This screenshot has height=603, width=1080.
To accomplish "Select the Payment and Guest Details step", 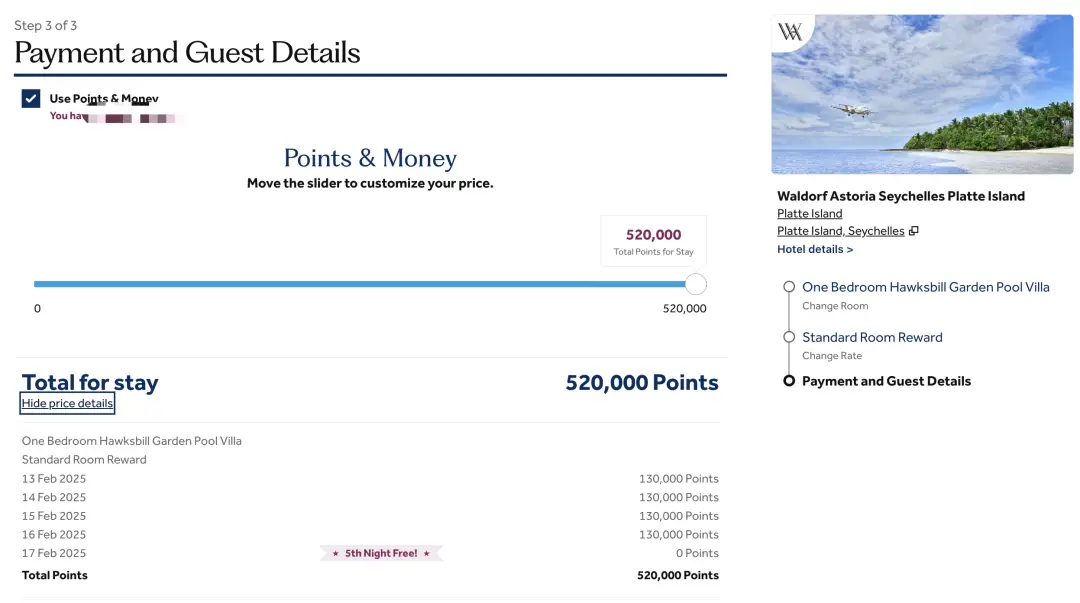I will (x=886, y=381).
